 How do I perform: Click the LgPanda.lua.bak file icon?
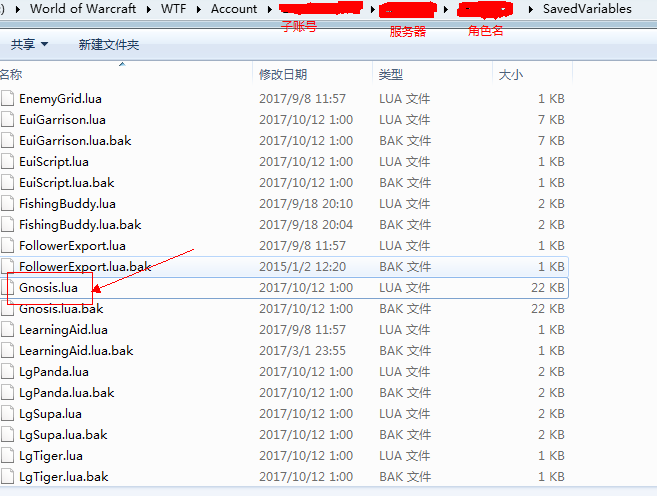point(7,393)
